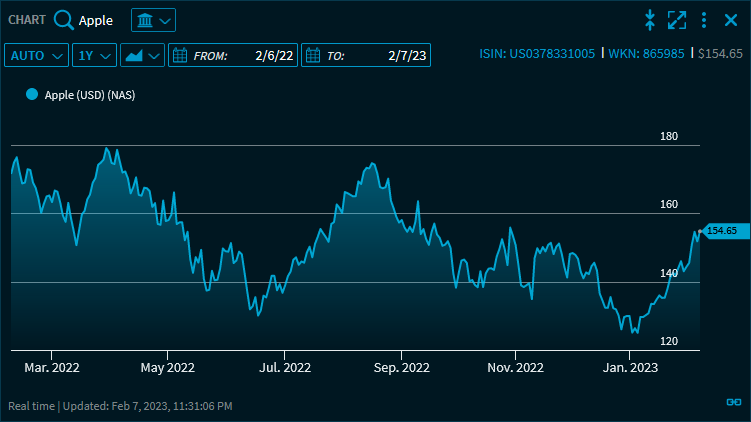The image size is (751, 422).
Task: Close the chart panel with the X
Action: pos(731,20)
